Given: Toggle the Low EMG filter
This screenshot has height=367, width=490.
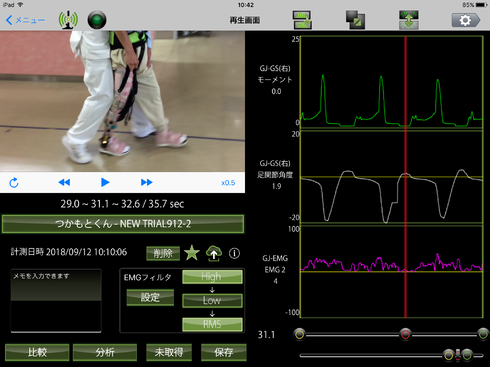Looking at the screenshot, I should [212, 300].
